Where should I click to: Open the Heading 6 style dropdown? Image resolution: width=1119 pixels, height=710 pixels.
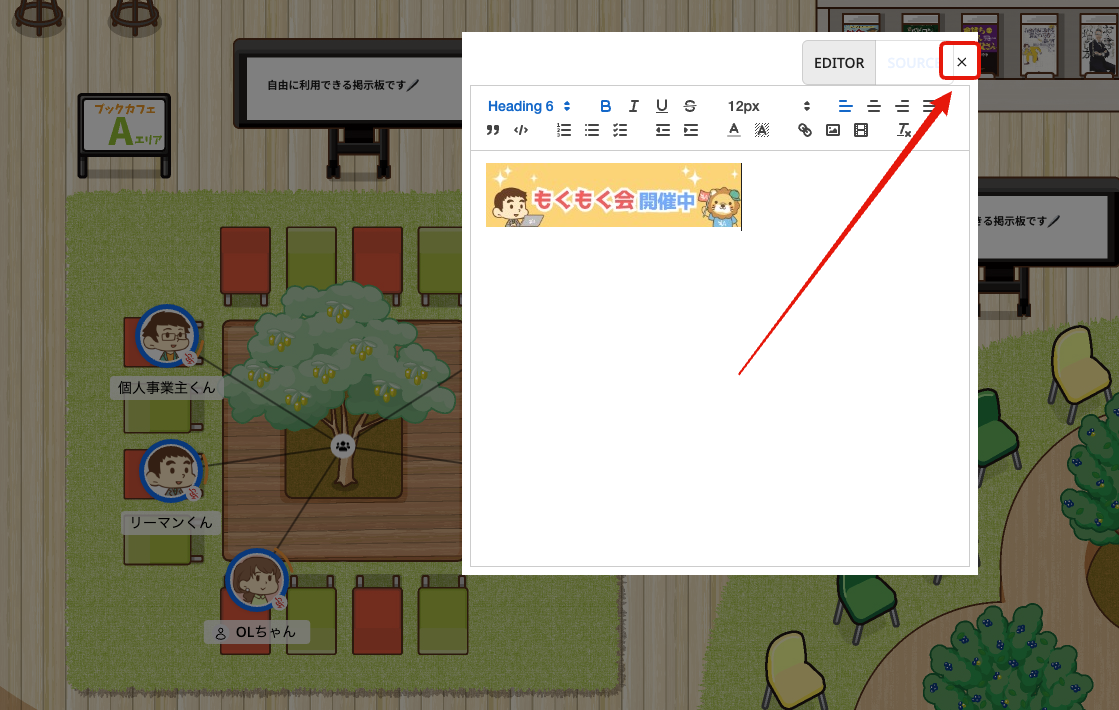point(529,106)
